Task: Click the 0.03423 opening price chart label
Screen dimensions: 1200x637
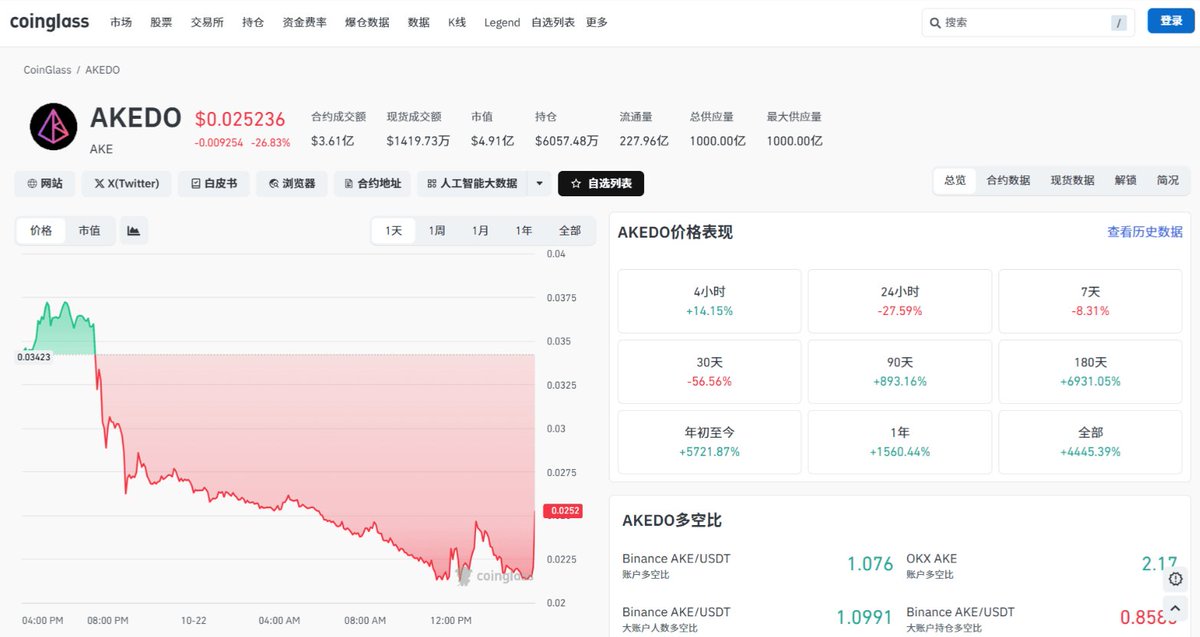Action: [34, 356]
